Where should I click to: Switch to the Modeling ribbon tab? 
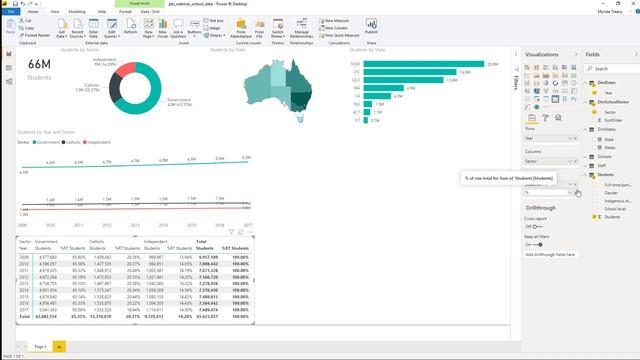pyautogui.click(x=77, y=12)
